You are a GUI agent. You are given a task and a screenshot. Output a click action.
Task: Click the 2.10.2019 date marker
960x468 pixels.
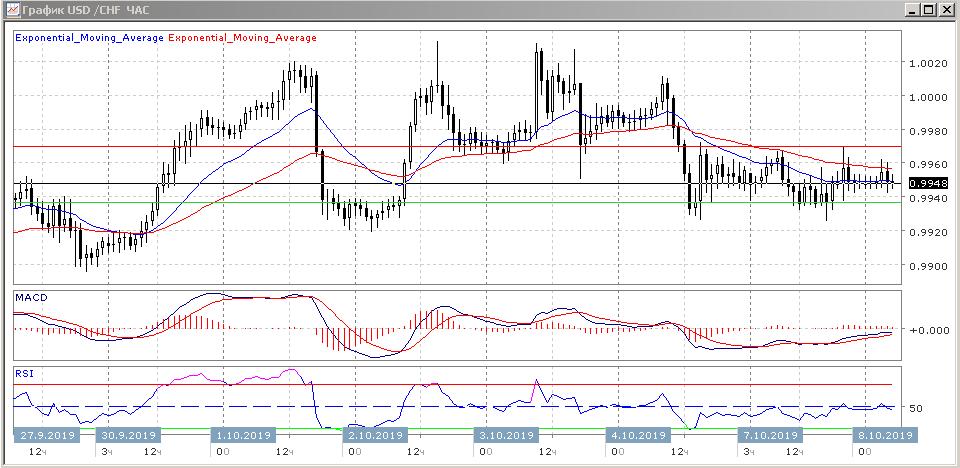click(x=374, y=436)
